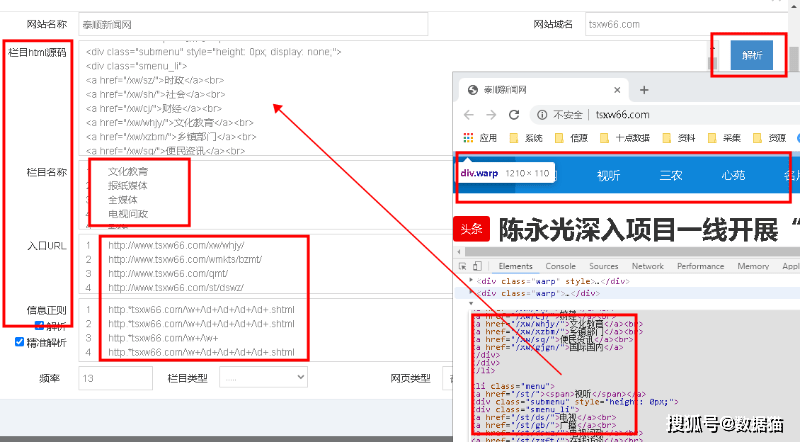Open the 系统 bookmark folder

pos(526,138)
